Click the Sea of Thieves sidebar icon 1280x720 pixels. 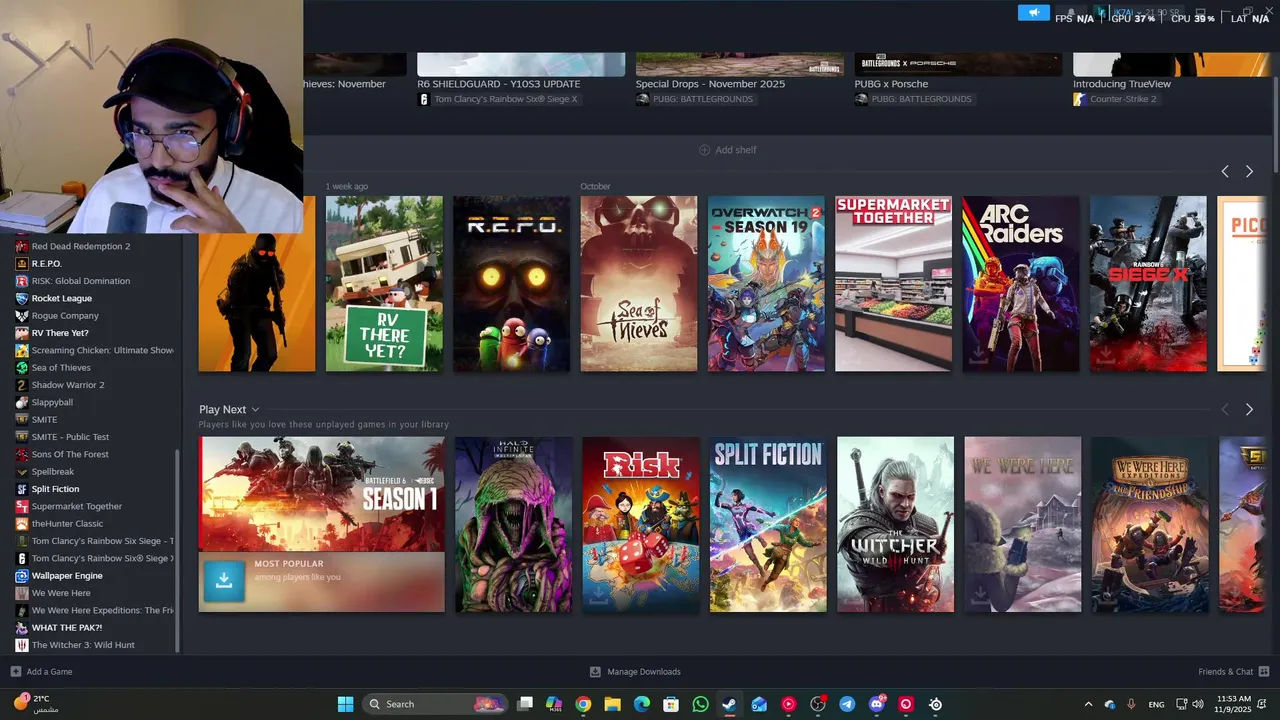pyautogui.click(x=22, y=368)
